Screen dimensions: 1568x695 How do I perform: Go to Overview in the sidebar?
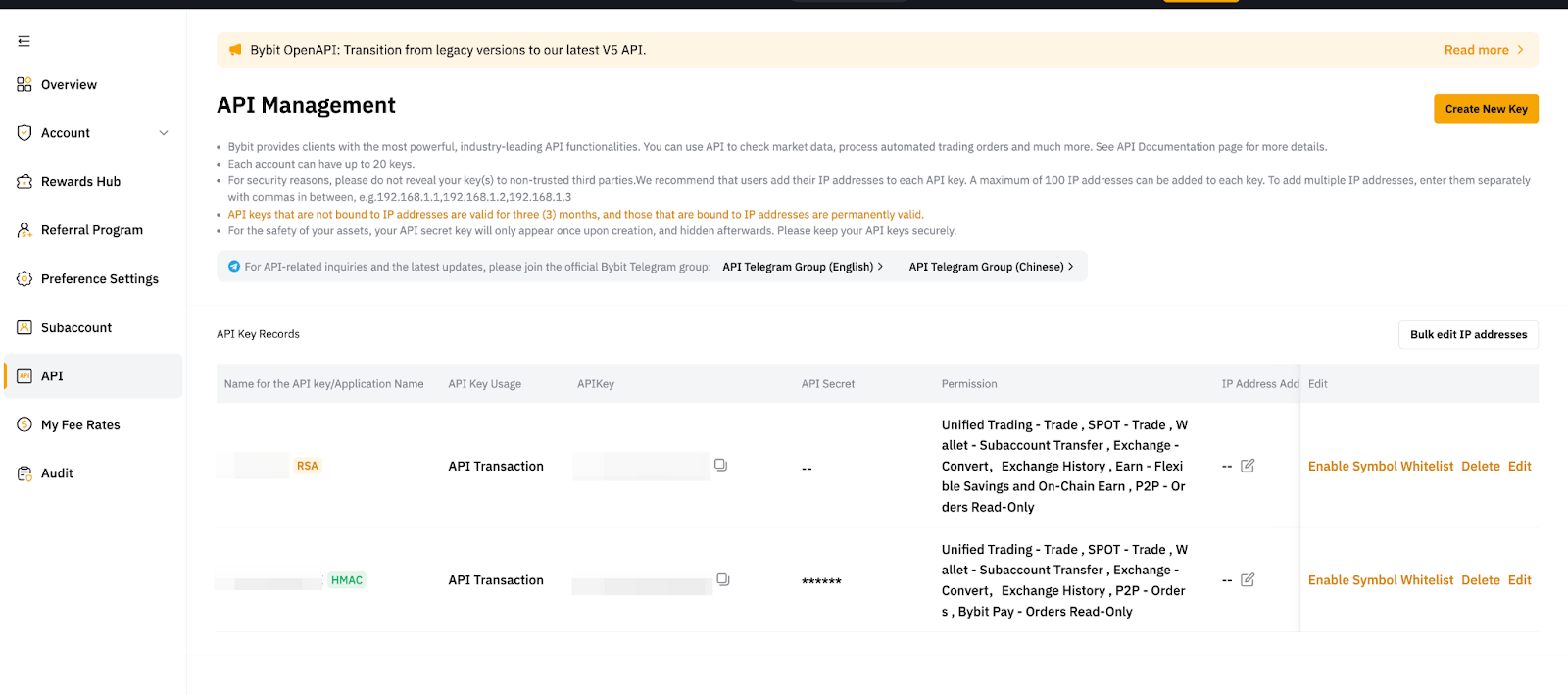point(69,85)
